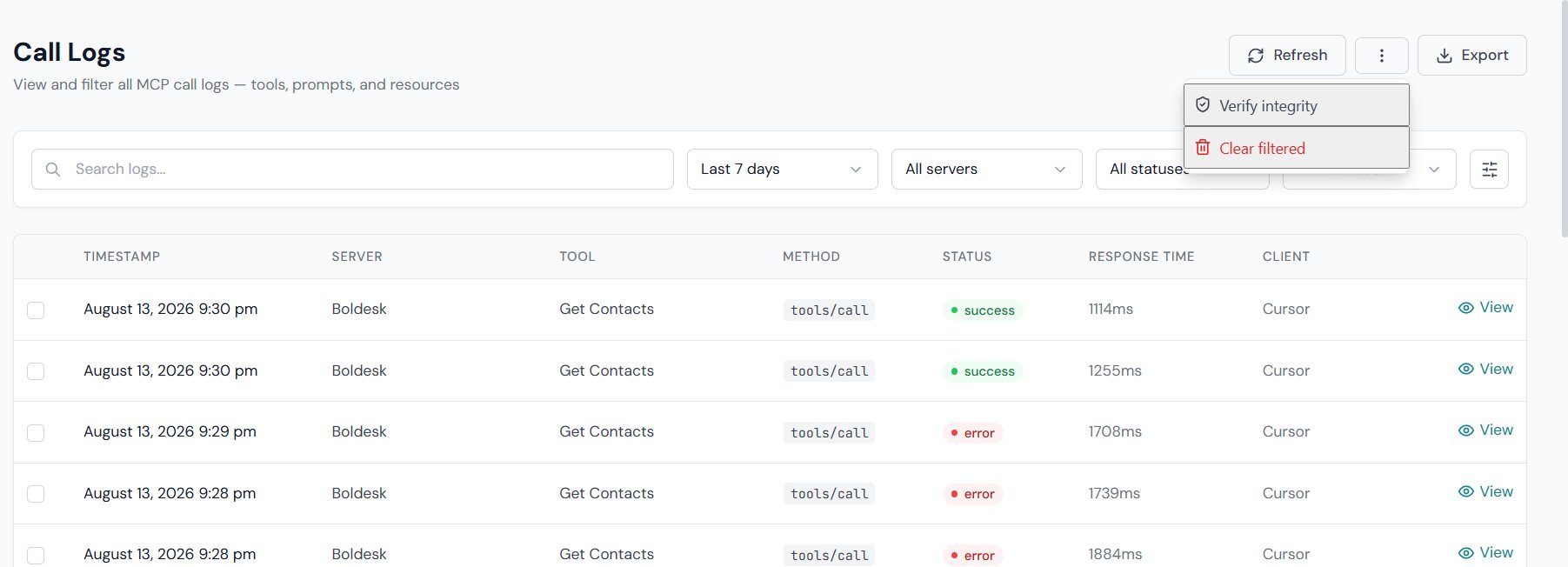1568x567 pixels.
Task: Click the 1884ms response time value
Action: pyautogui.click(x=1115, y=554)
